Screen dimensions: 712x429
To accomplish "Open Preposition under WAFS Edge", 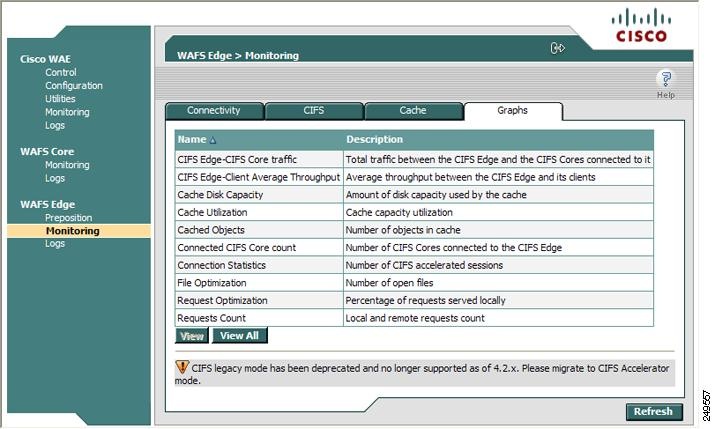I will point(69,217).
